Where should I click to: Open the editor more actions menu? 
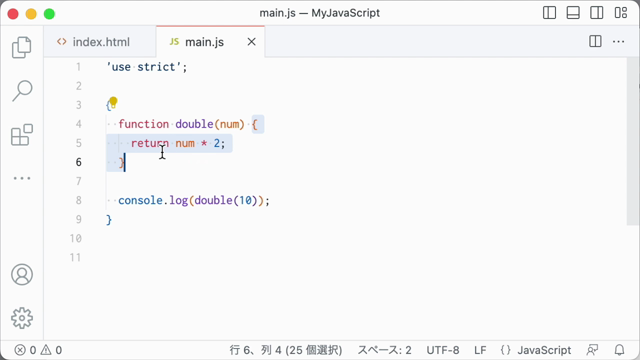click(x=618, y=42)
